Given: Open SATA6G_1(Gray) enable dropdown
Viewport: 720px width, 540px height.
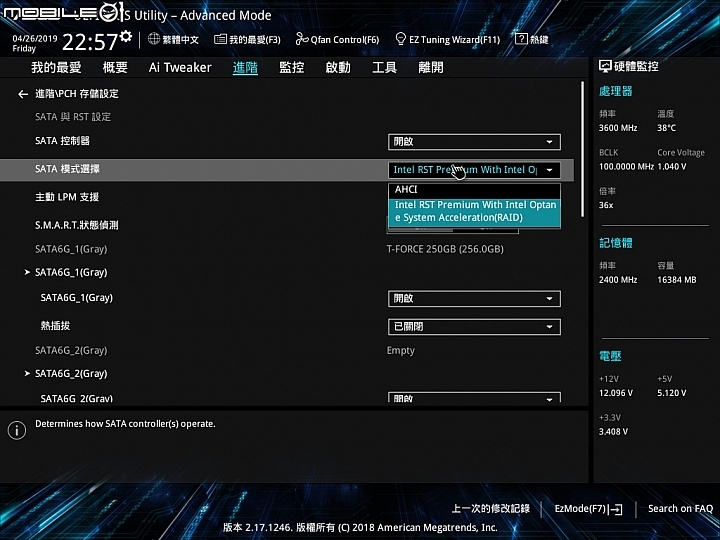Looking at the screenshot, I should (474, 299).
